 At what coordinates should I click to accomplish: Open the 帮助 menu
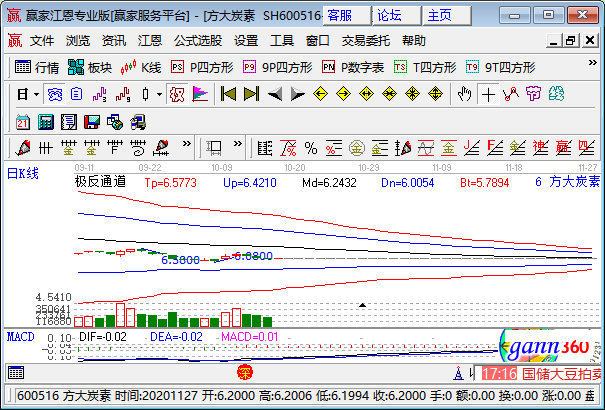coord(414,40)
